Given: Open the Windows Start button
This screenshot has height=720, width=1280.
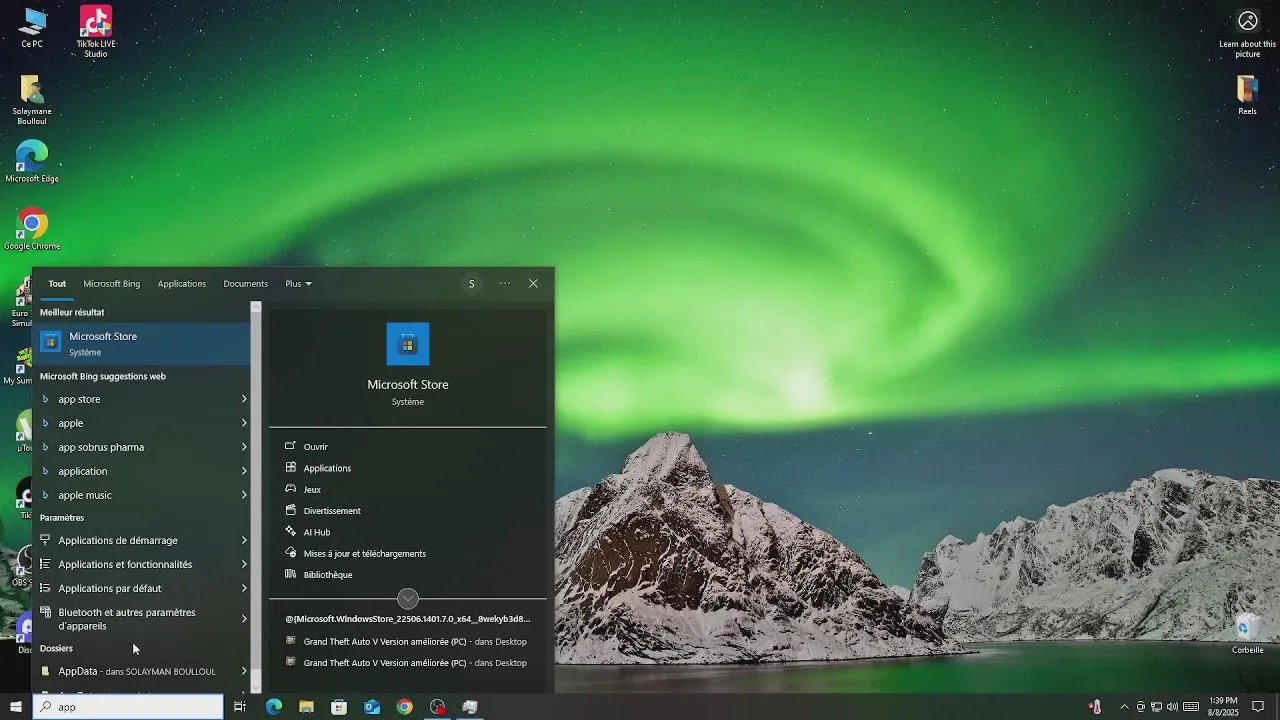Looking at the screenshot, I should pyautogui.click(x=16, y=707).
